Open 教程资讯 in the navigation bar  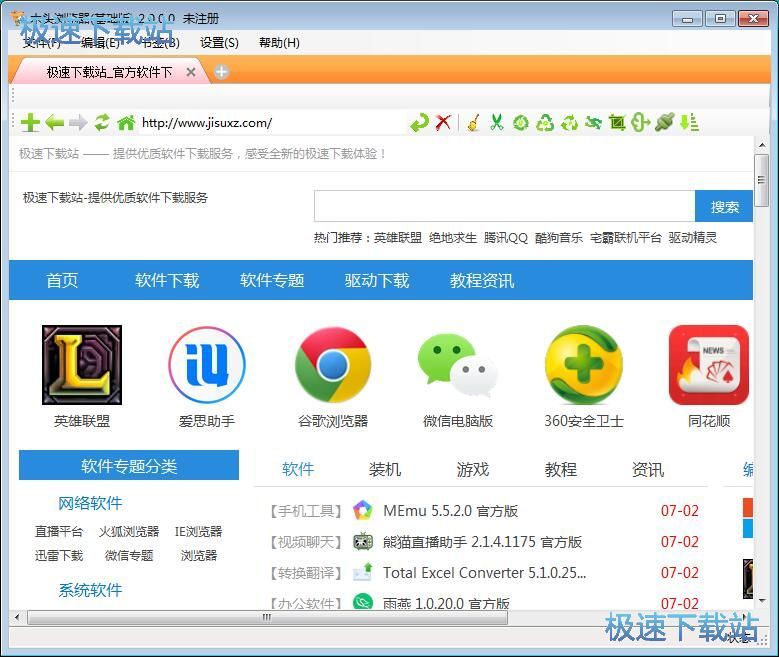(482, 280)
